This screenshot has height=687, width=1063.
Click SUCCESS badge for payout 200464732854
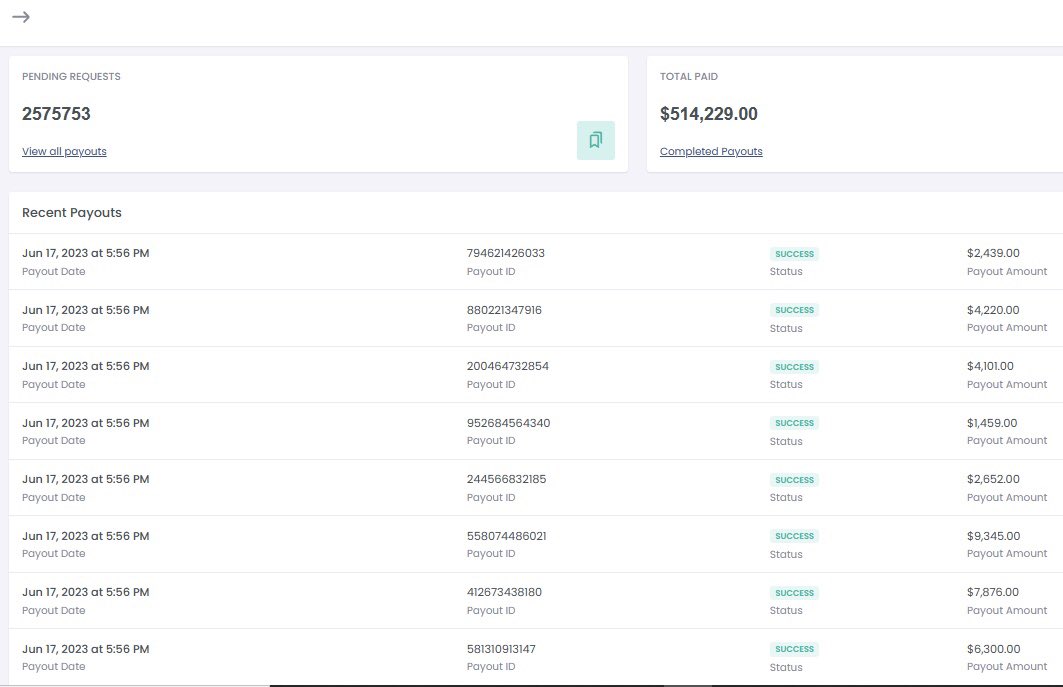[795, 367]
